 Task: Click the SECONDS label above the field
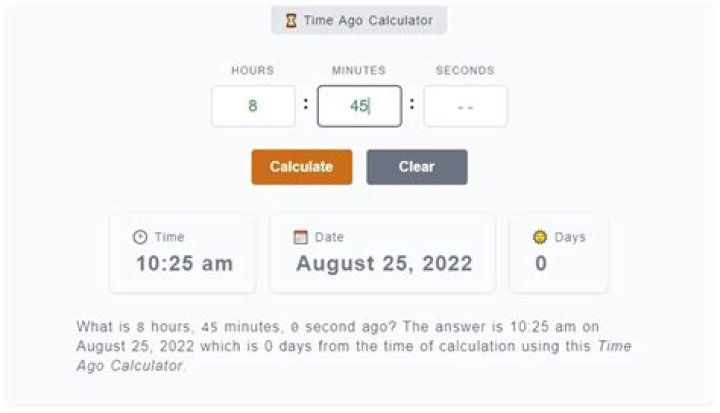pyautogui.click(x=465, y=71)
